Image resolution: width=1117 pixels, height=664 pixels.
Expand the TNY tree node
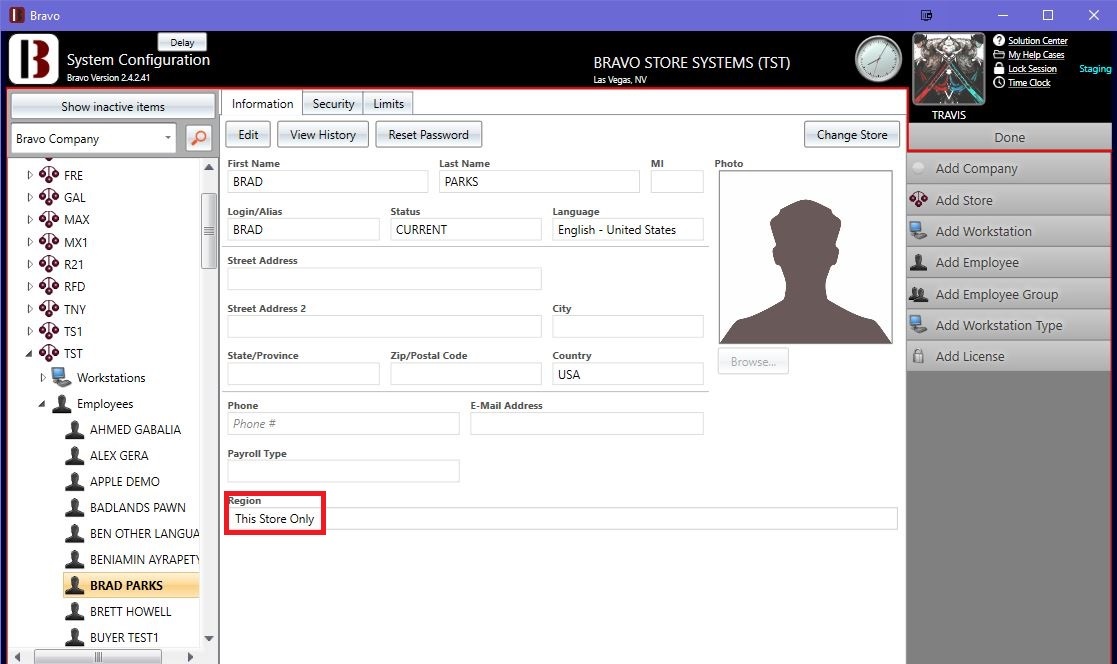click(30, 308)
